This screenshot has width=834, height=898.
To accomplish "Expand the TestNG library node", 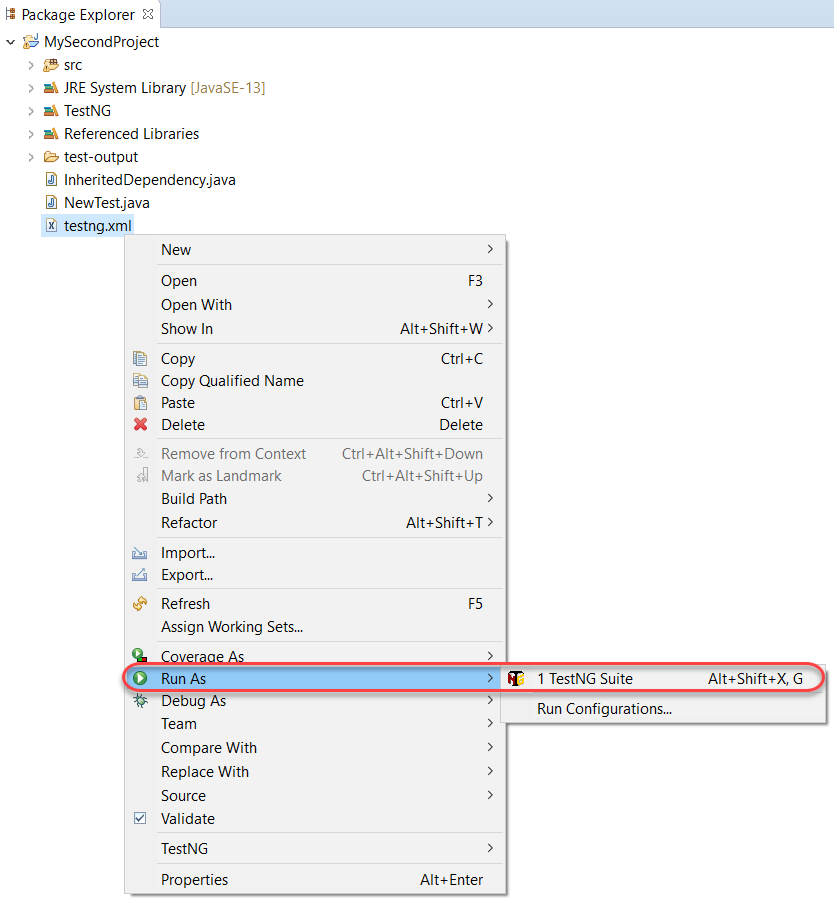I will [x=31, y=111].
